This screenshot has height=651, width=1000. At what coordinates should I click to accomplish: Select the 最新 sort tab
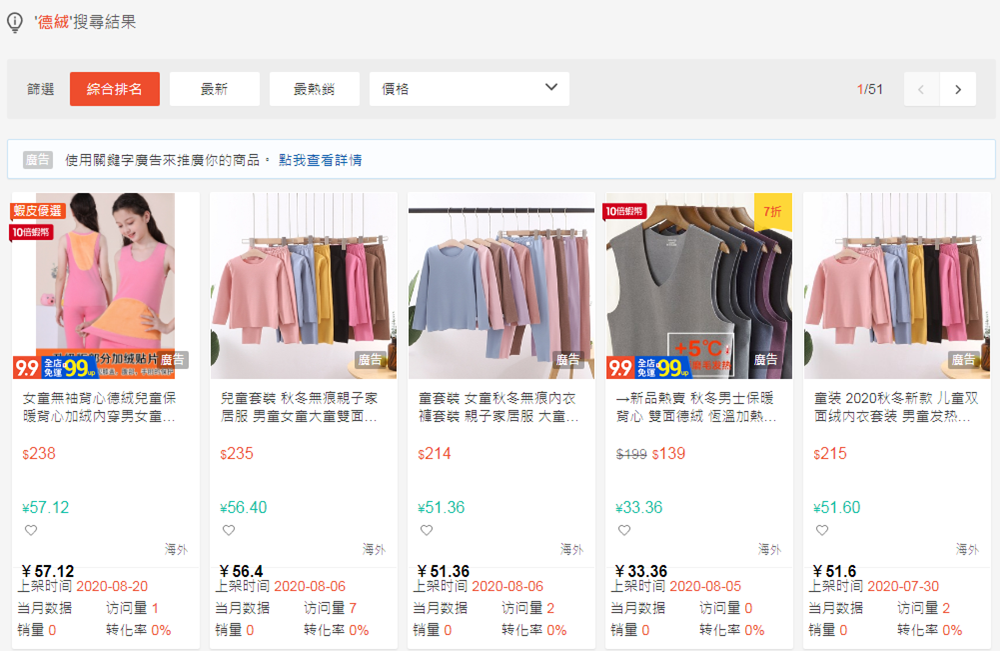tap(214, 89)
